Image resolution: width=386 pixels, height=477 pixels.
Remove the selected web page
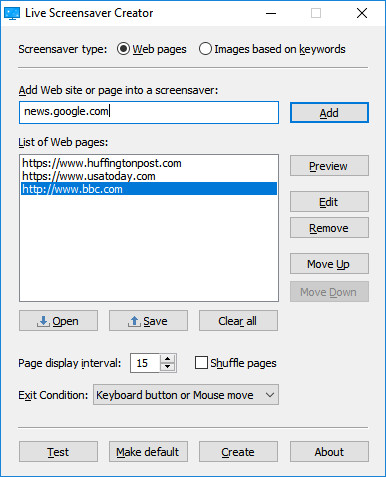(329, 228)
